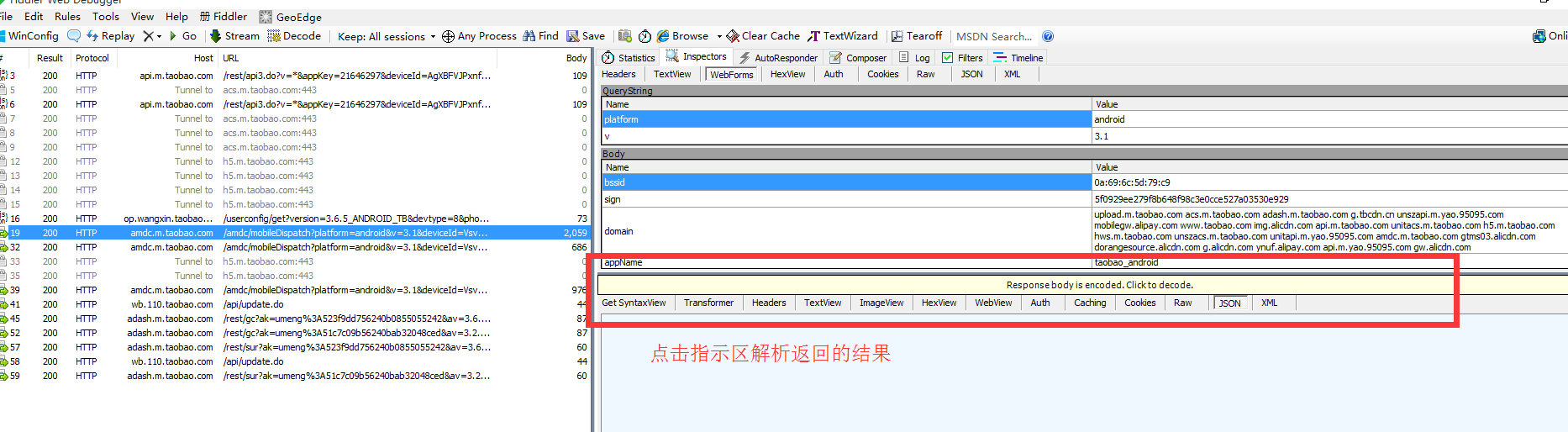
Task: Open the Remove sessions X dropdown
Action: [x=151, y=36]
